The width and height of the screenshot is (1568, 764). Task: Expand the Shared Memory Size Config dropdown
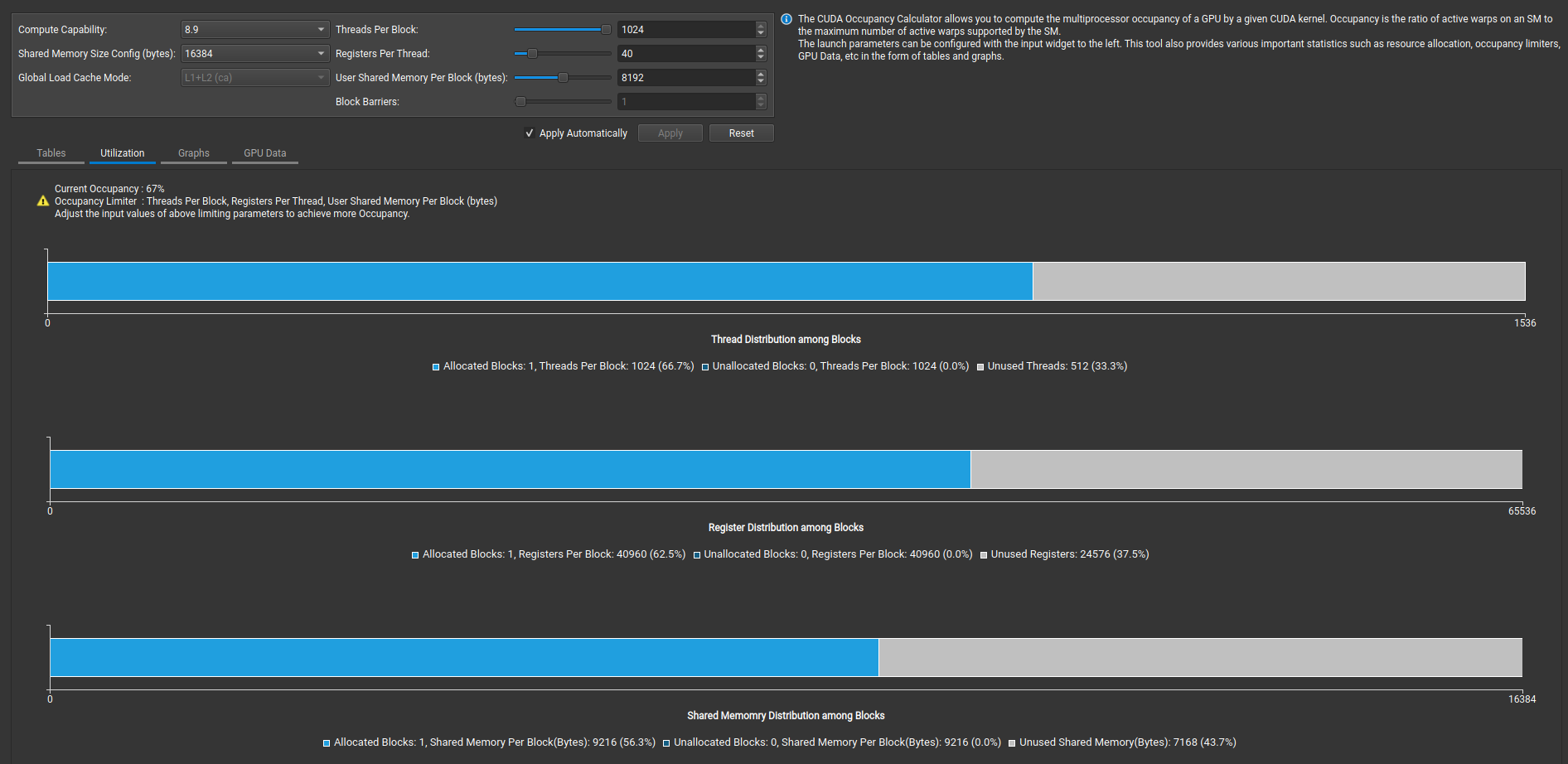pyautogui.click(x=254, y=54)
